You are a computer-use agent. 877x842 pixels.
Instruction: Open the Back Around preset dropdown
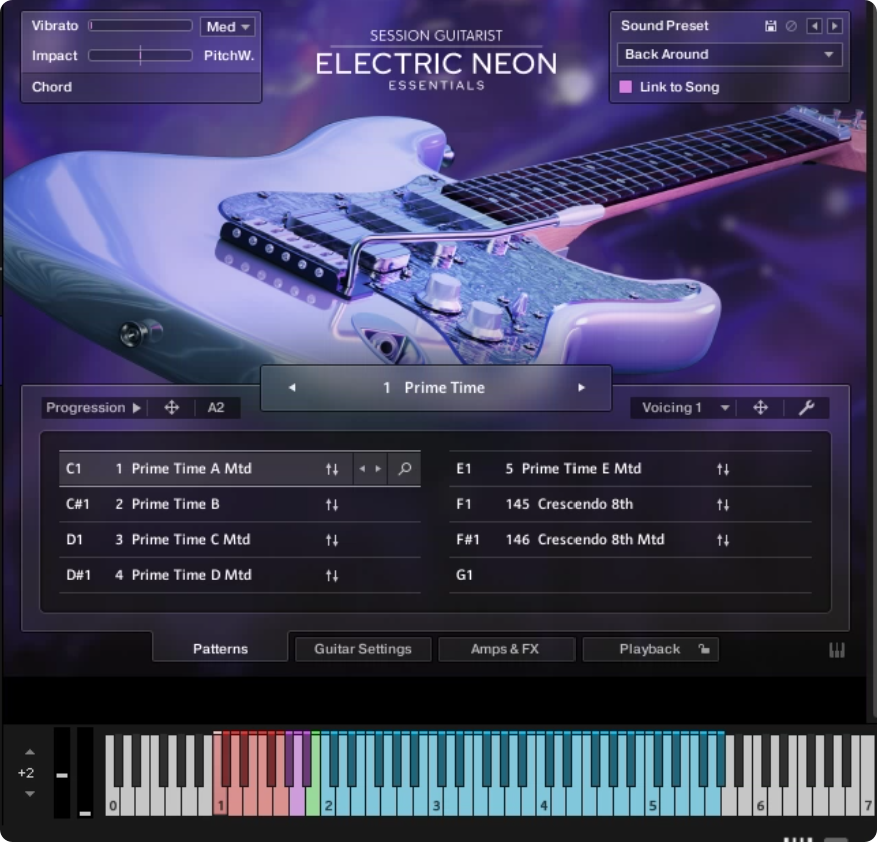(729, 54)
